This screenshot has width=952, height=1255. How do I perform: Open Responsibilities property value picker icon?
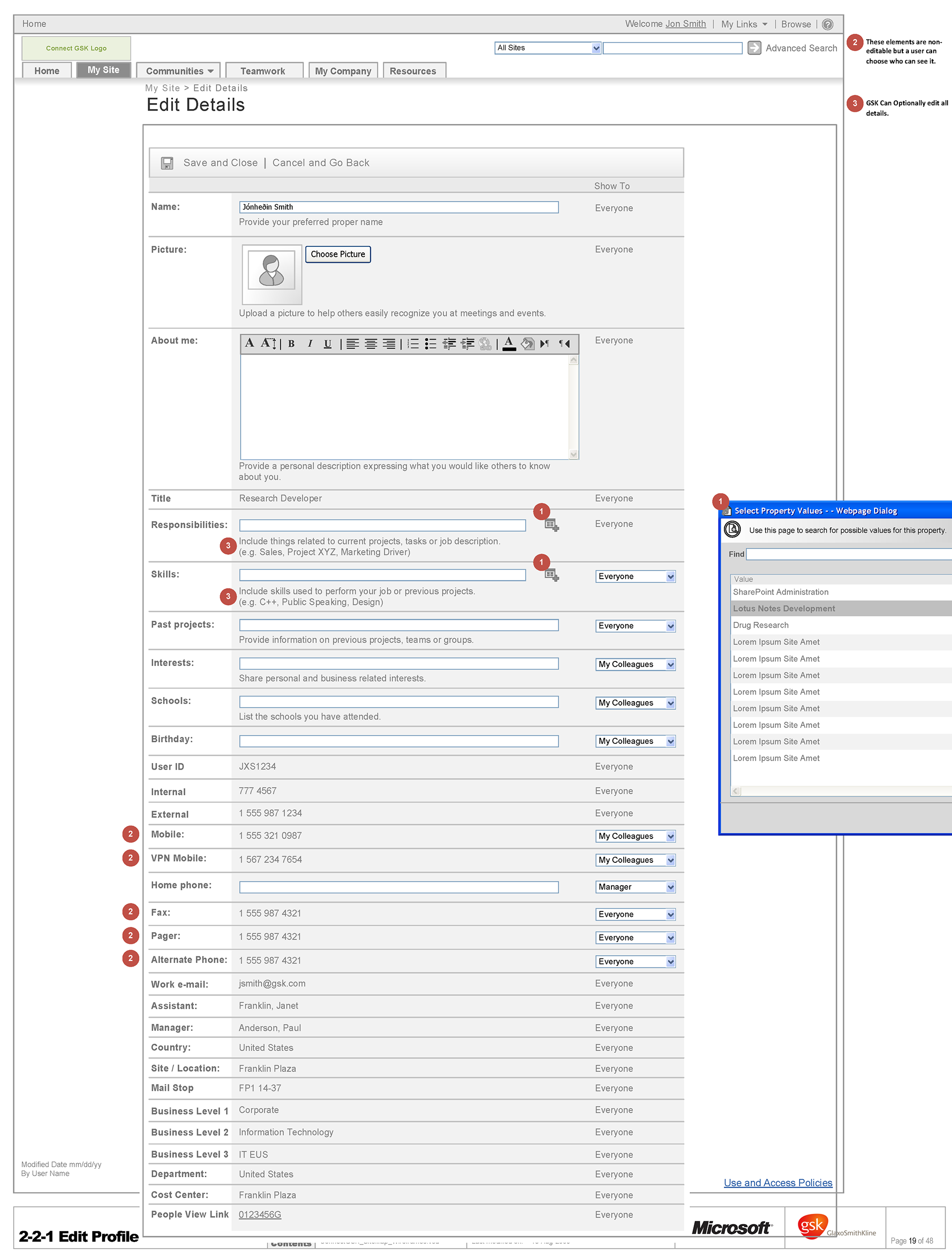click(551, 526)
